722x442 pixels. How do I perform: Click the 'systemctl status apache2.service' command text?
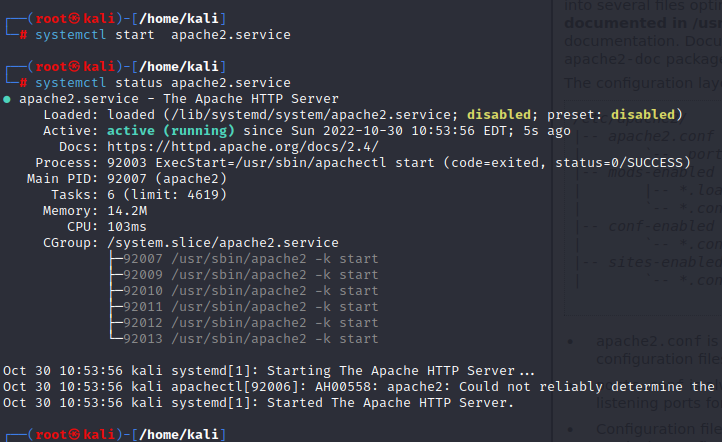163,83
